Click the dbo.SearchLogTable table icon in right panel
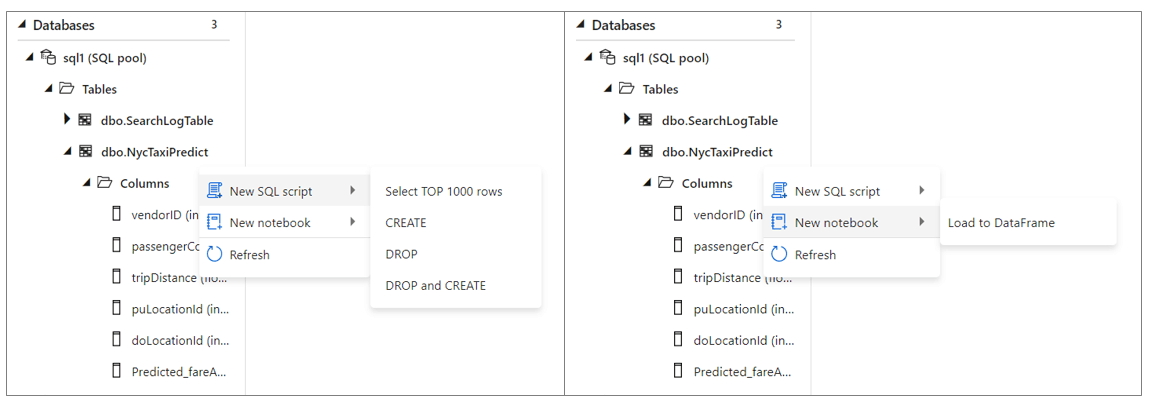1156x402 pixels. pyautogui.click(x=648, y=120)
